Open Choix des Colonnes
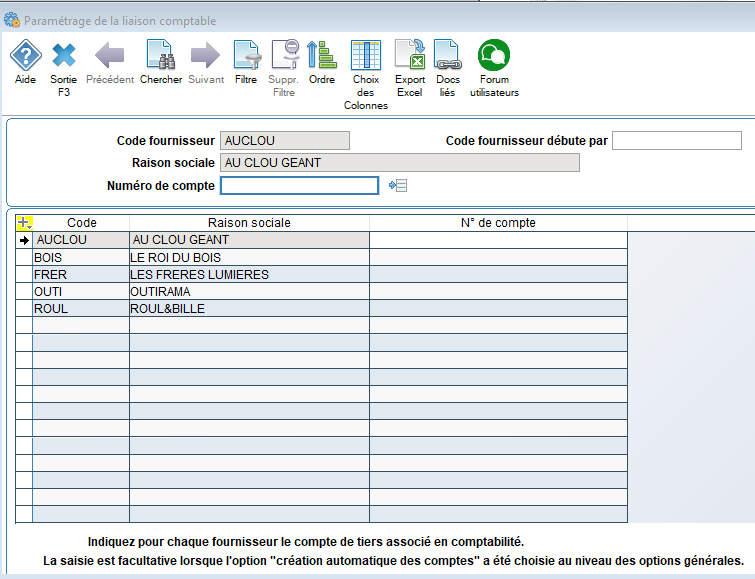 [366, 55]
